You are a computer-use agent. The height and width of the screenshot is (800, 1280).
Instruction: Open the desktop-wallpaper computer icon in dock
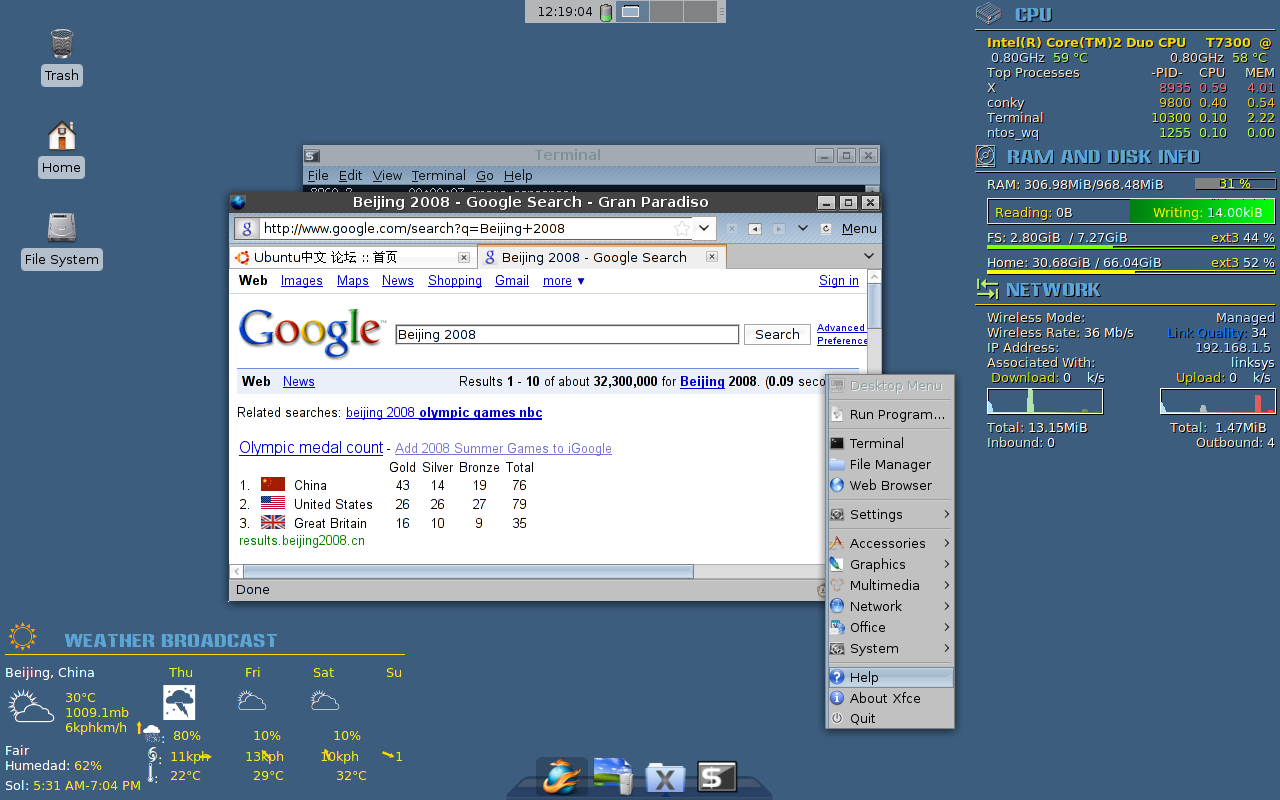click(614, 776)
